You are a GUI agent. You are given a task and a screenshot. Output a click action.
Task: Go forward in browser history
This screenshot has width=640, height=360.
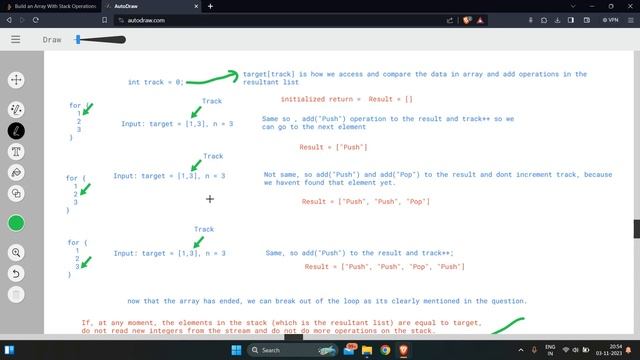(x=22, y=20)
